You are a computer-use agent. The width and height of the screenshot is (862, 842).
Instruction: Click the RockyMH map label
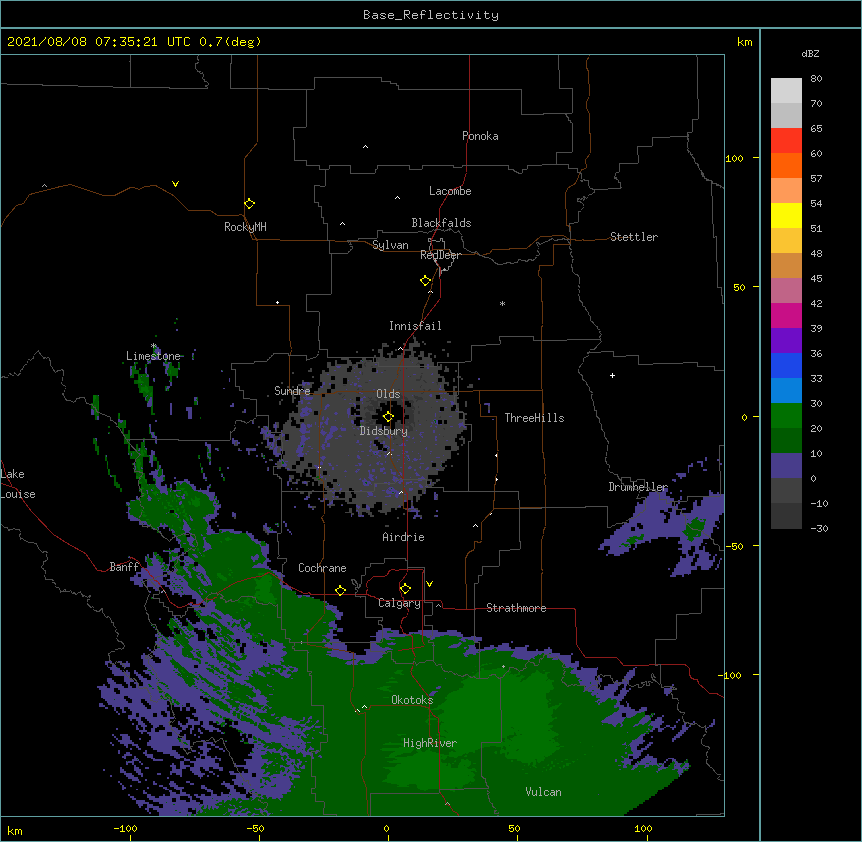(x=245, y=227)
